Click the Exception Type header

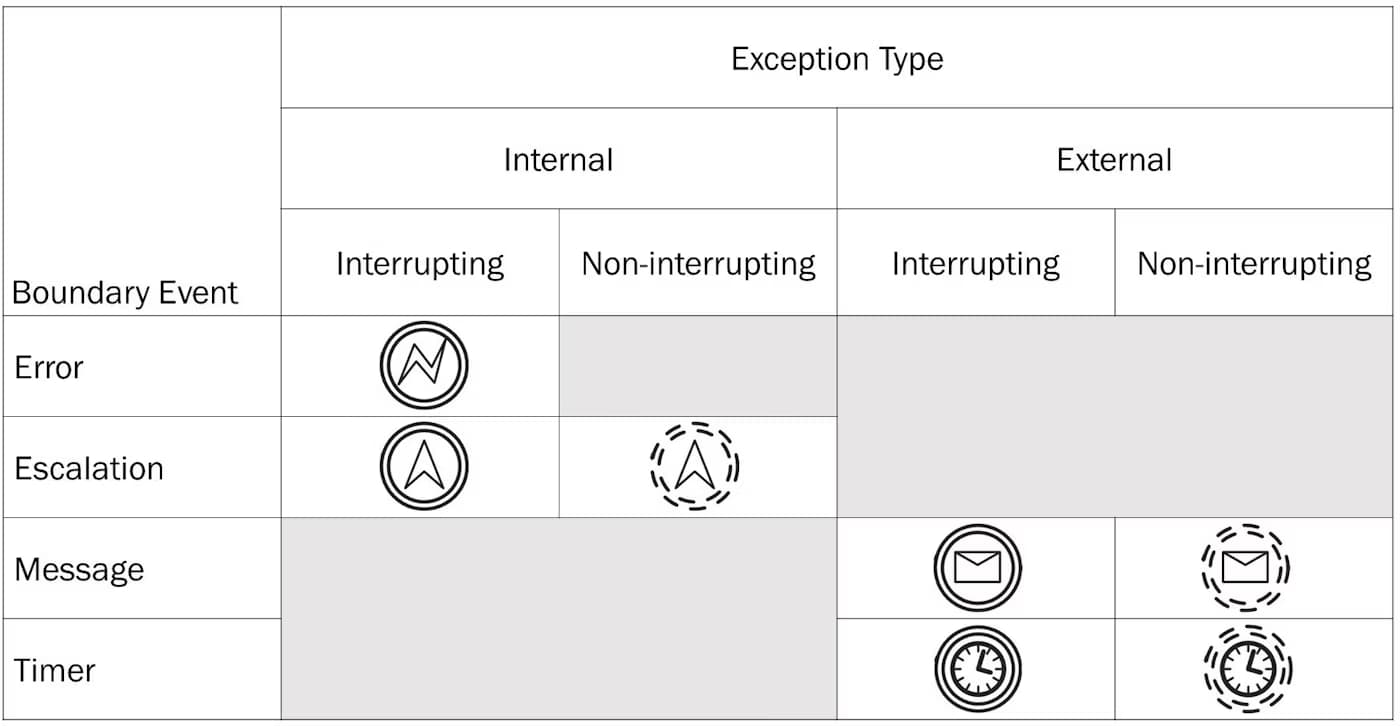click(x=837, y=59)
